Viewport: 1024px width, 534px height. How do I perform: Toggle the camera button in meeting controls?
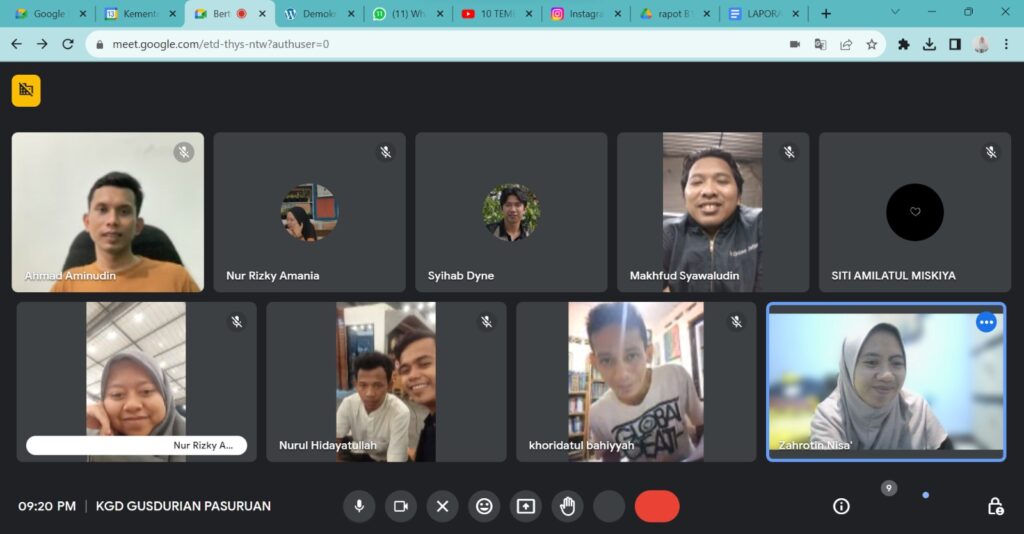pos(401,506)
